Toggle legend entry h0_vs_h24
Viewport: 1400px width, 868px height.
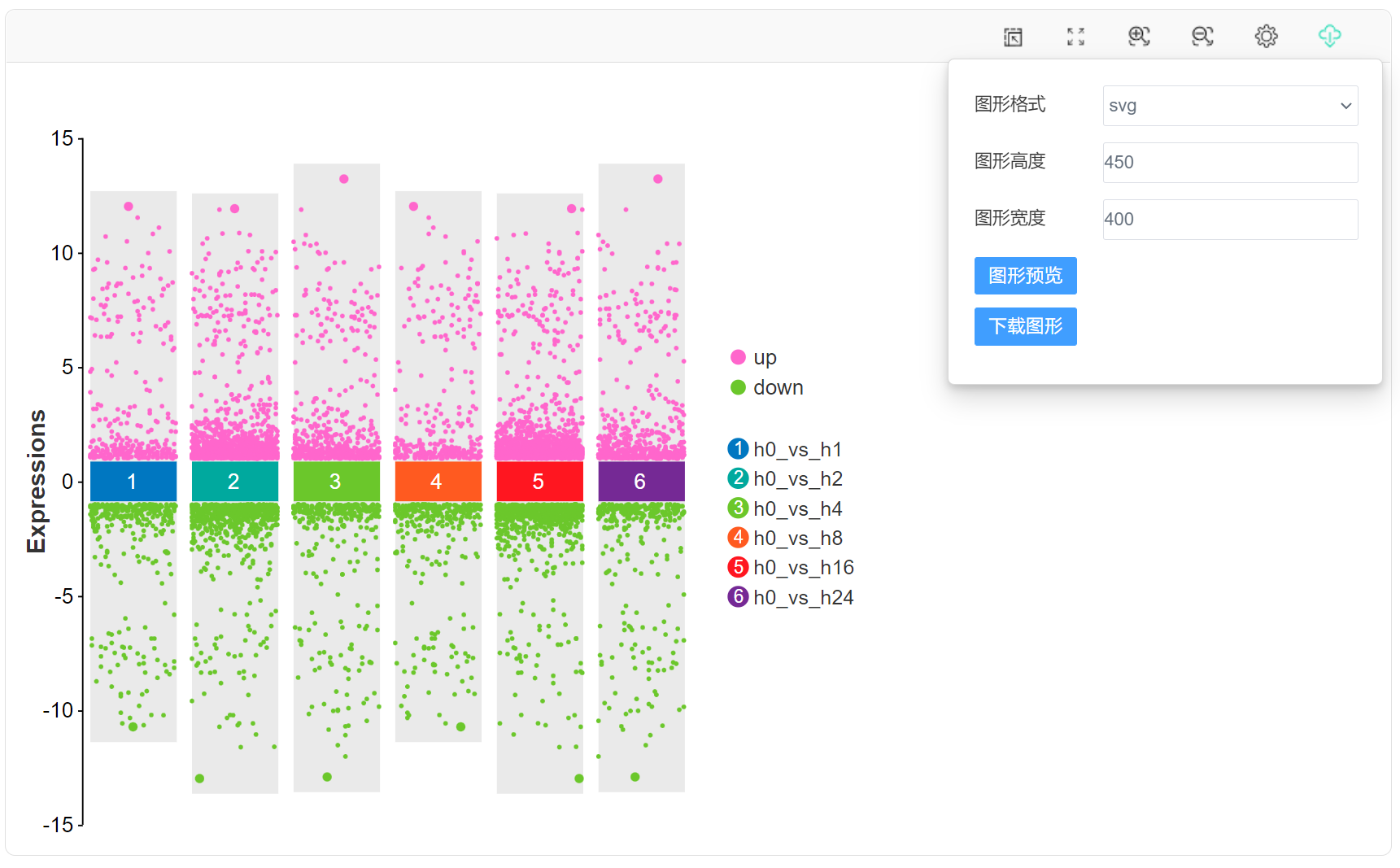tap(791, 597)
